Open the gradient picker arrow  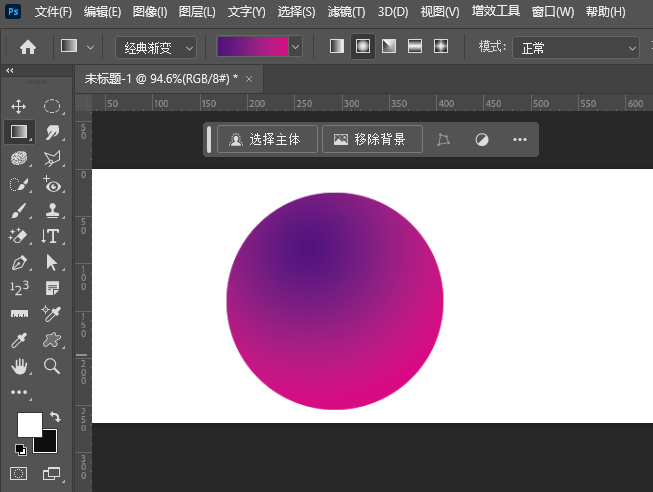[x=295, y=47]
